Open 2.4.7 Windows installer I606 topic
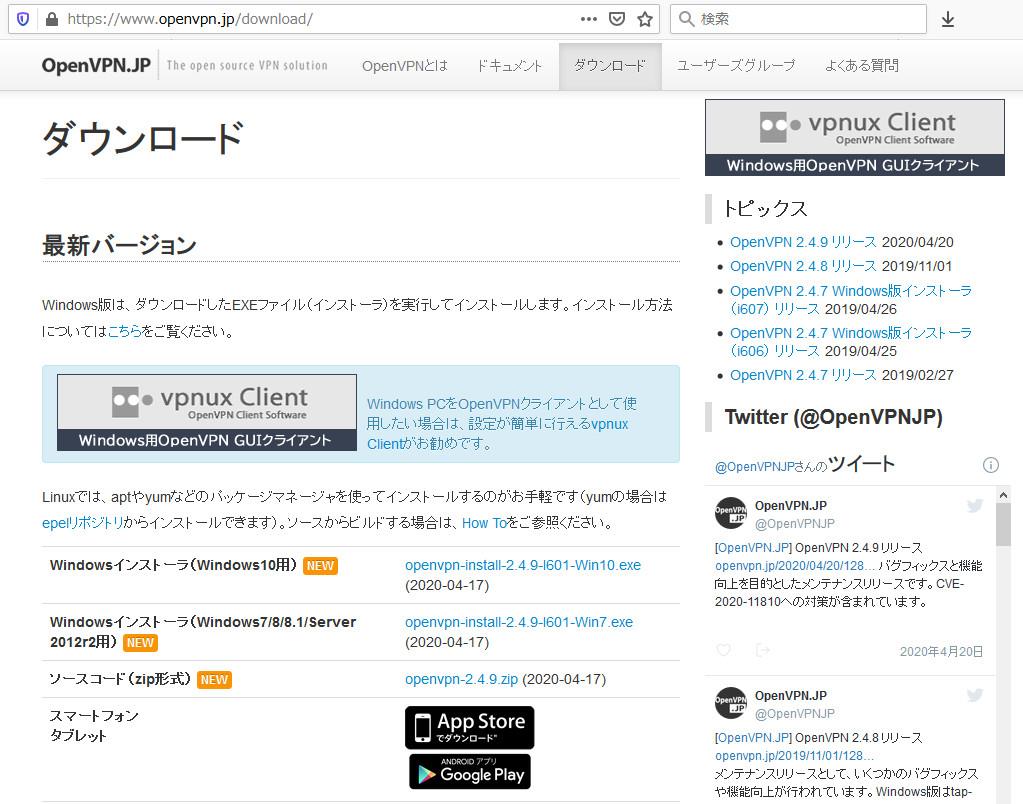 pyautogui.click(x=851, y=341)
